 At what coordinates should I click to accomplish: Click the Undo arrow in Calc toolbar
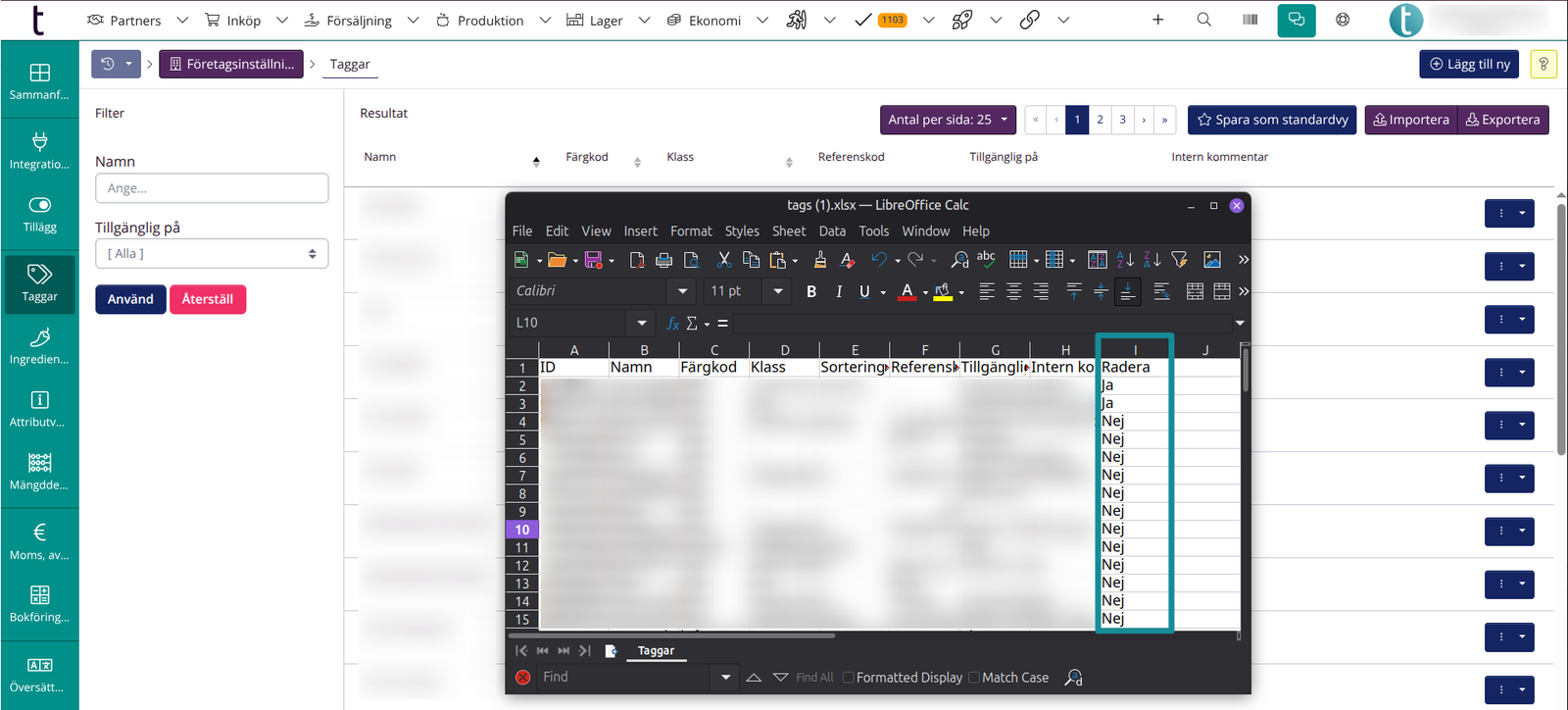tap(879, 260)
